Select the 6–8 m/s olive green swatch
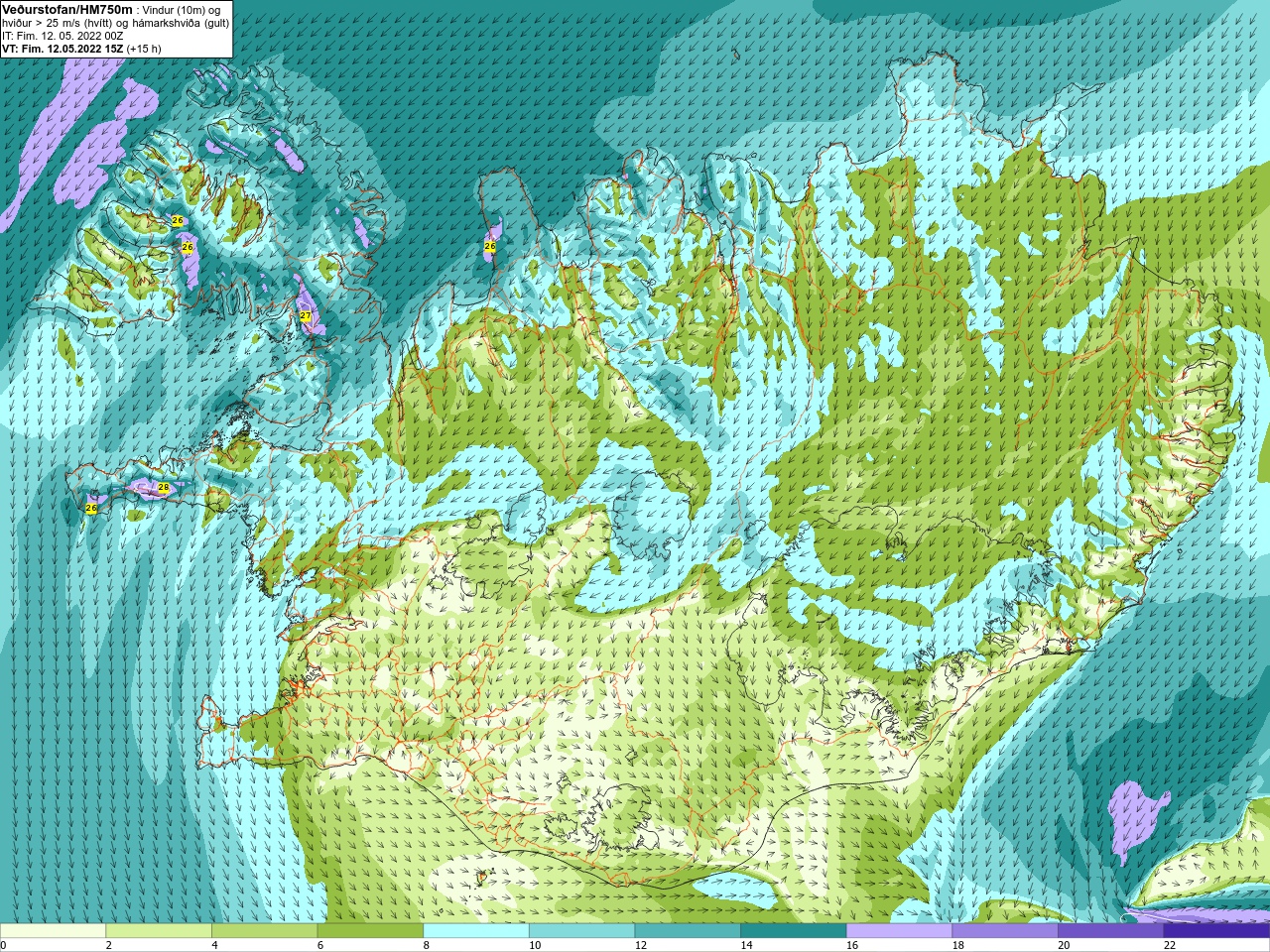 [x=370, y=930]
